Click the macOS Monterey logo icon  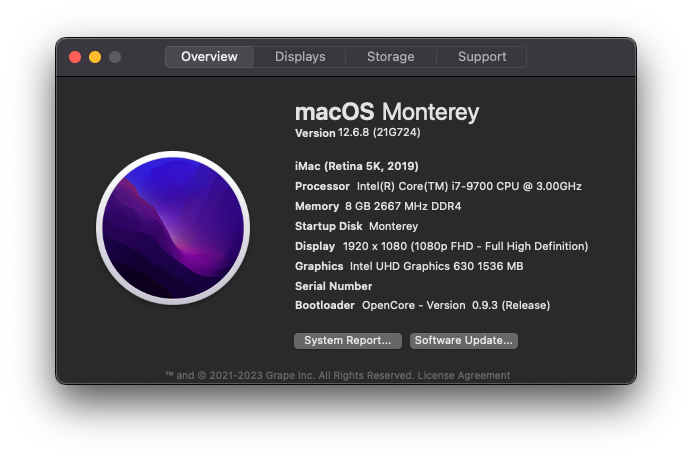(173, 228)
